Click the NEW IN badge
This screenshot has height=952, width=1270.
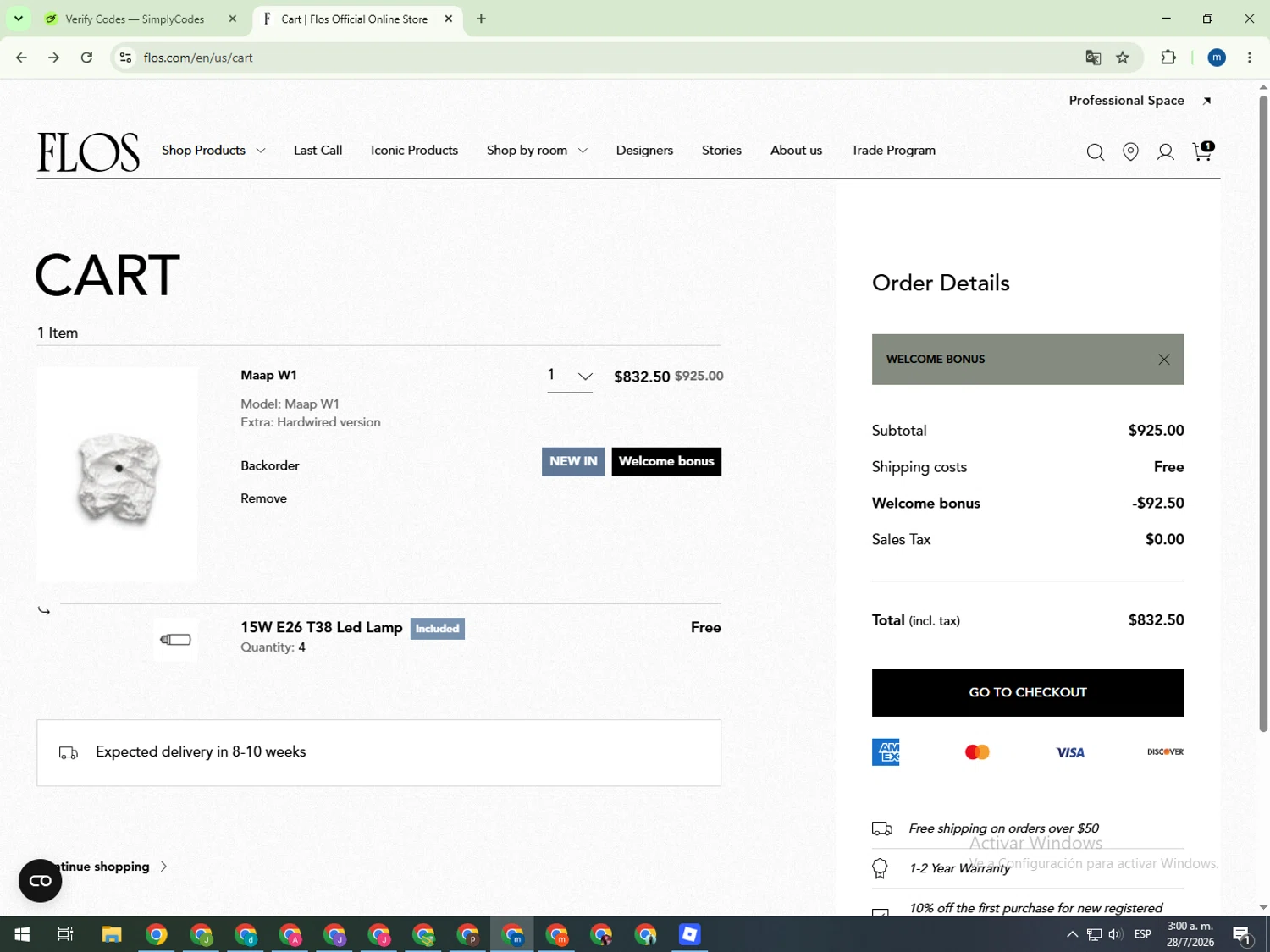(x=573, y=462)
